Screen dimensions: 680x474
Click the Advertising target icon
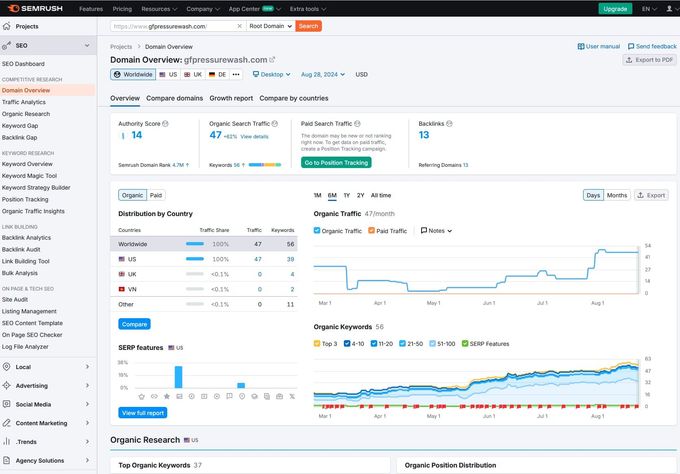click(x=7, y=385)
